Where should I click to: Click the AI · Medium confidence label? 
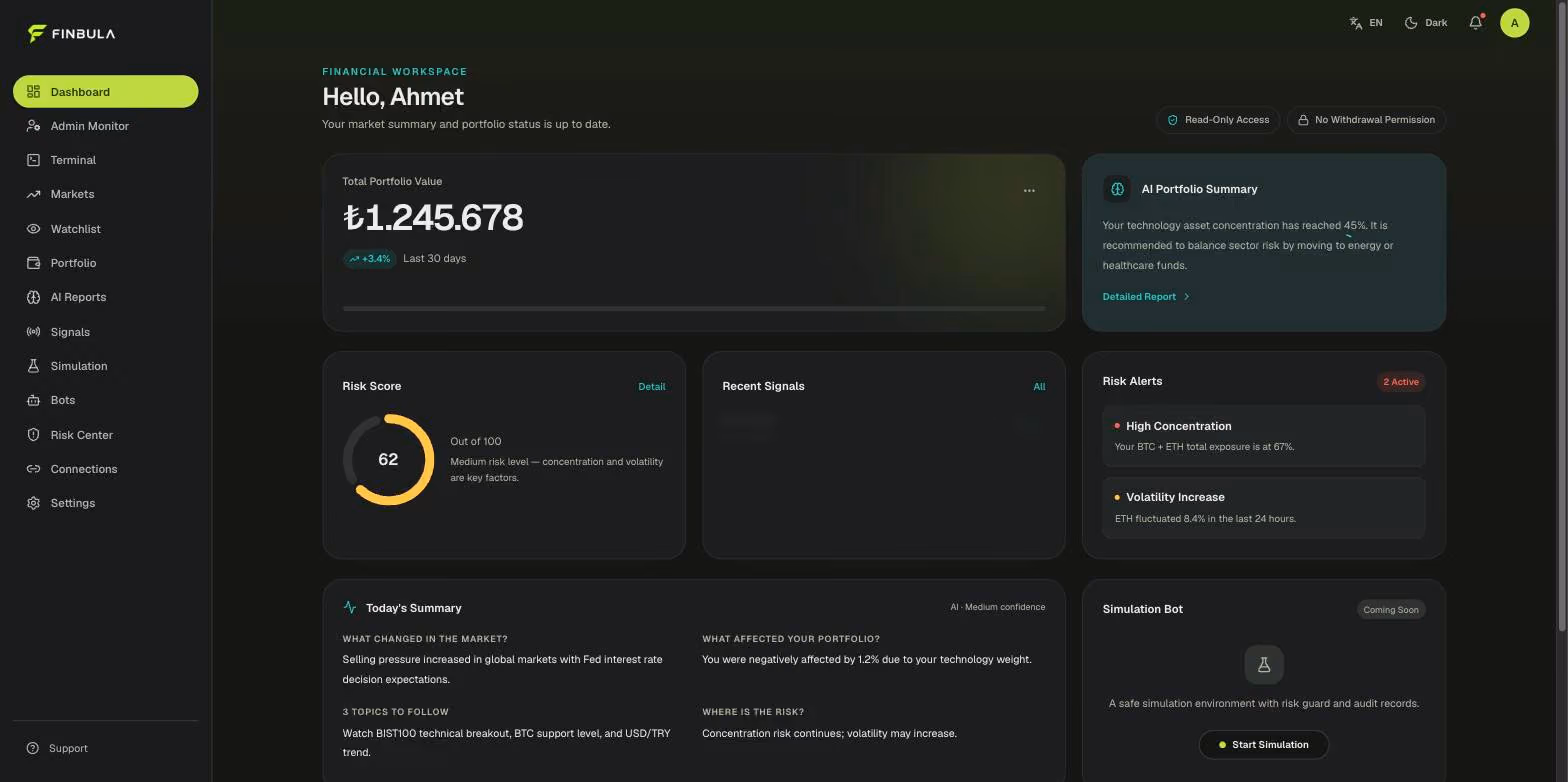(x=997, y=607)
